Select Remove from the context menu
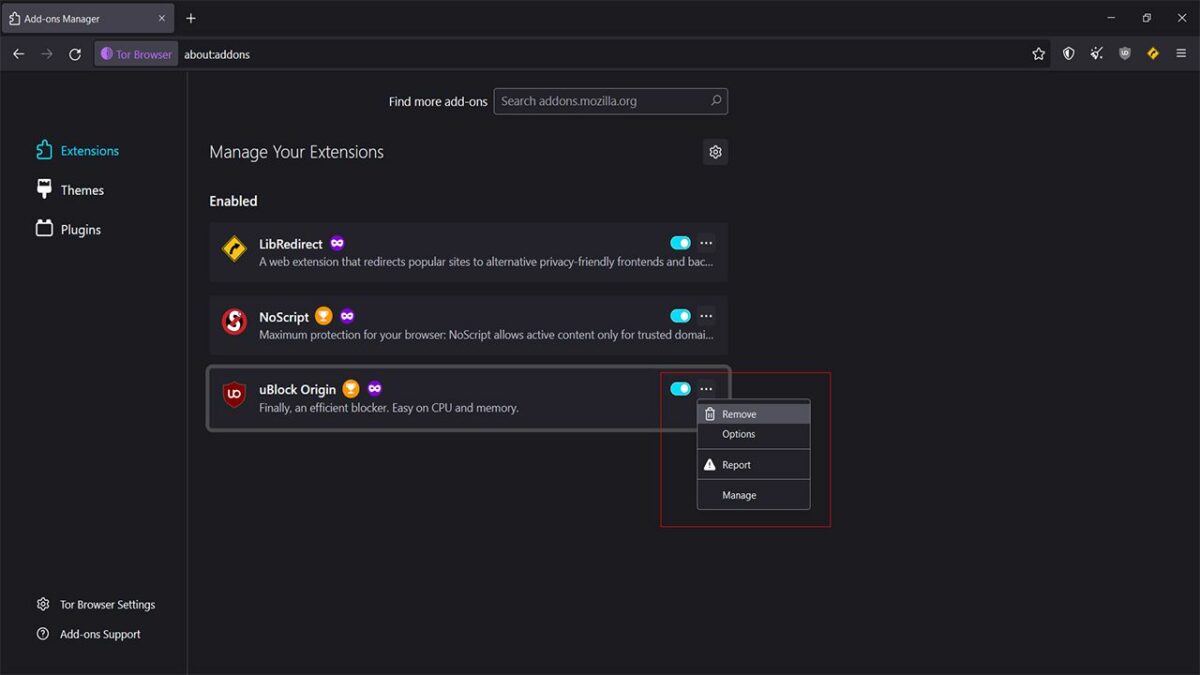This screenshot has height=675, width=1200. 740,413
